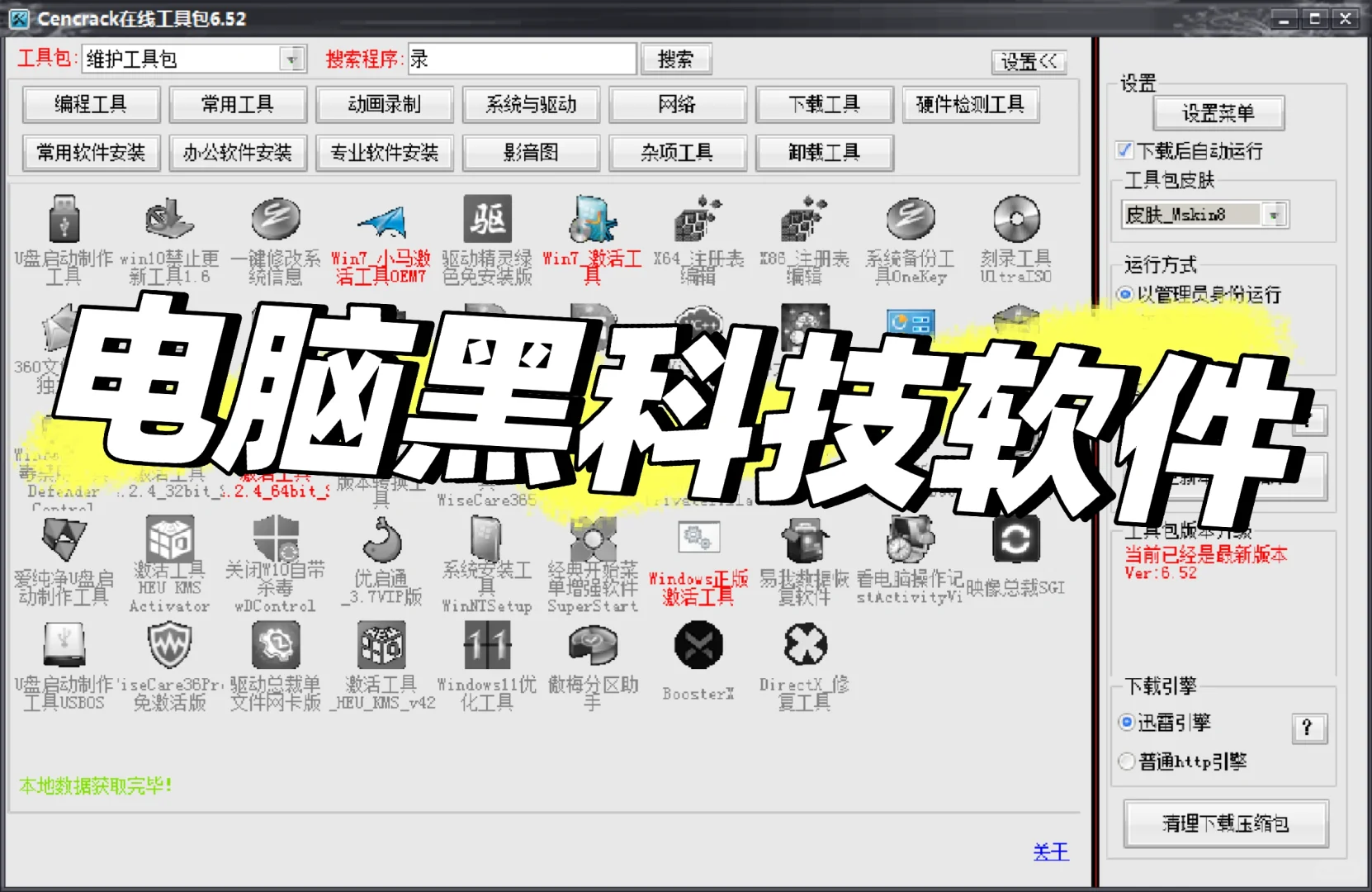Open the 网络 tools category
The image size is (1372, 892).
pyautogui.click(x=677, y=104)
